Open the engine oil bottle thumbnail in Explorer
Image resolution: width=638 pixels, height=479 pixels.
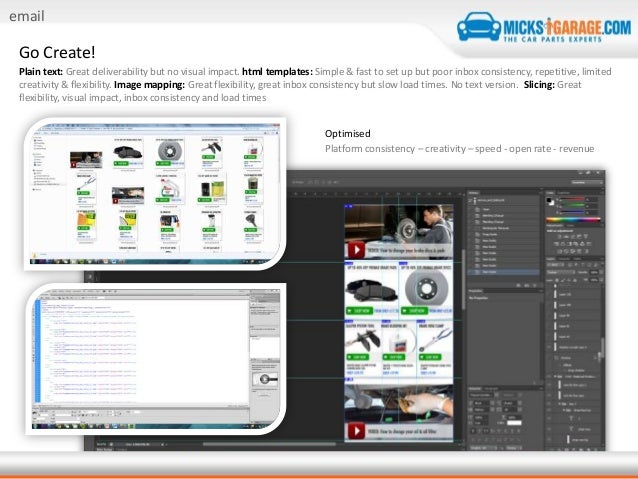click(169, 189)
